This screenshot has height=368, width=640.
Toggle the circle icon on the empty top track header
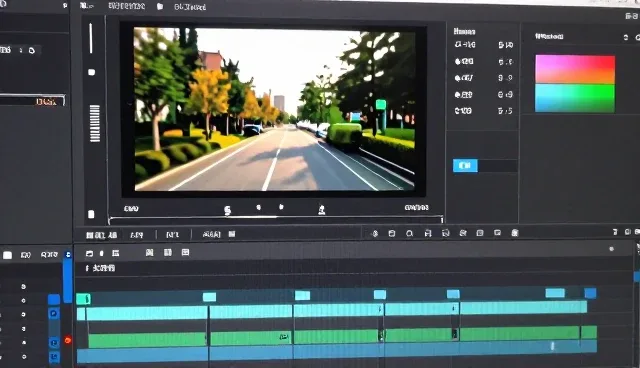(23, 287)
